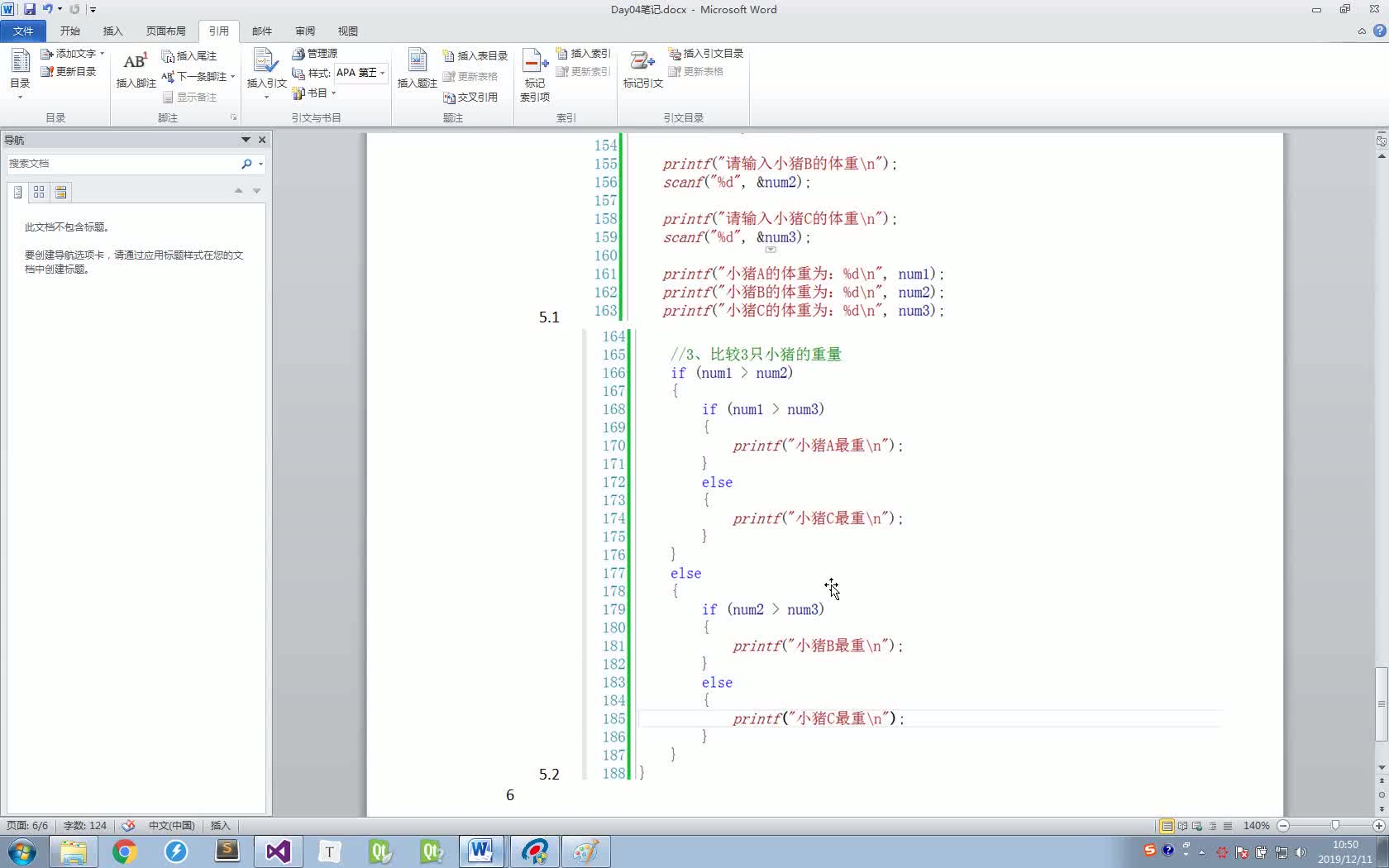Click the 搜索文档 search field
Image resolution: width=1389 pixels, height=868 pixels.
click(x=122, y=164)
